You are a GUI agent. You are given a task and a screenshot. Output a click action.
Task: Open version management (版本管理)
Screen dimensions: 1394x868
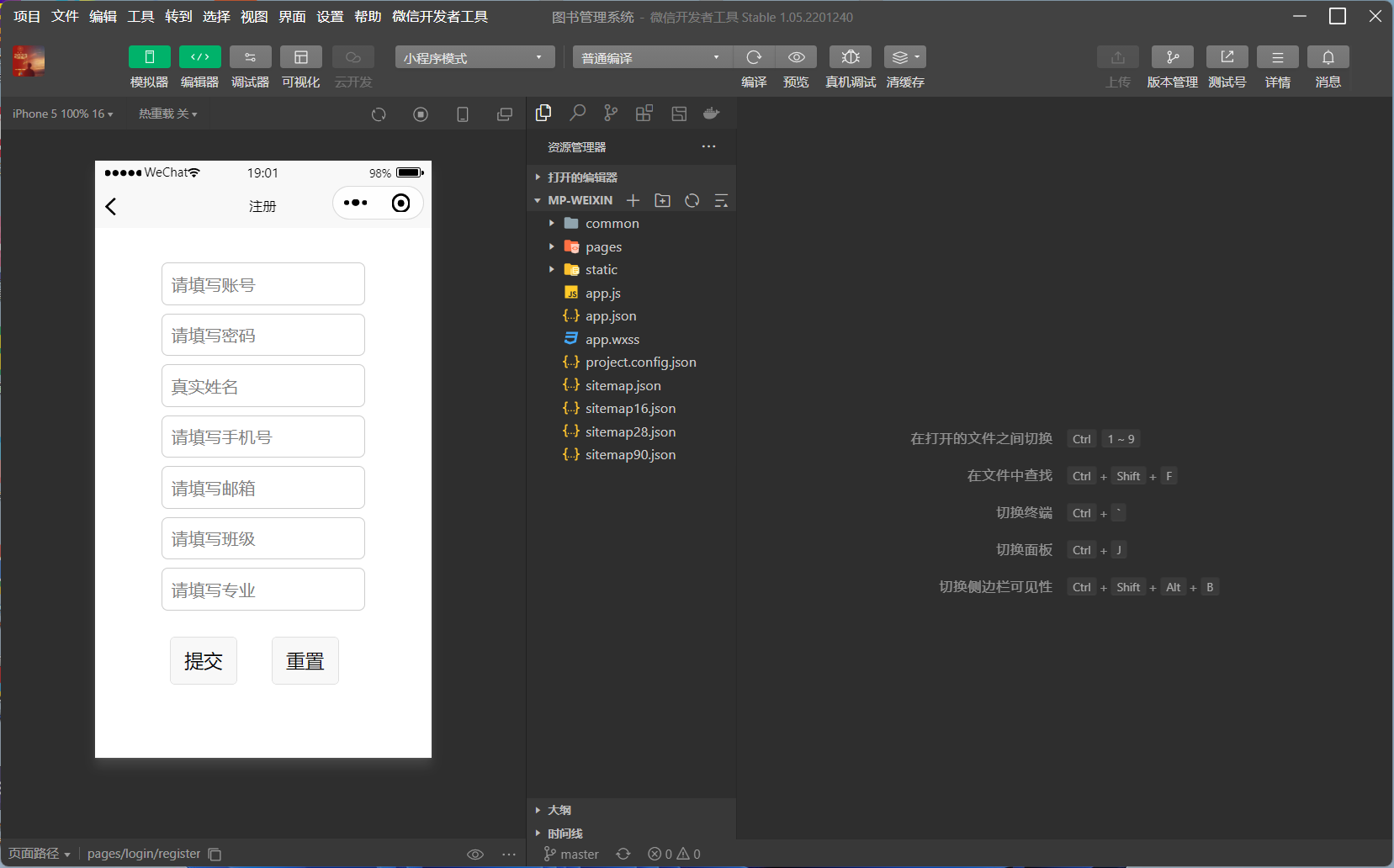point(1173,57)
